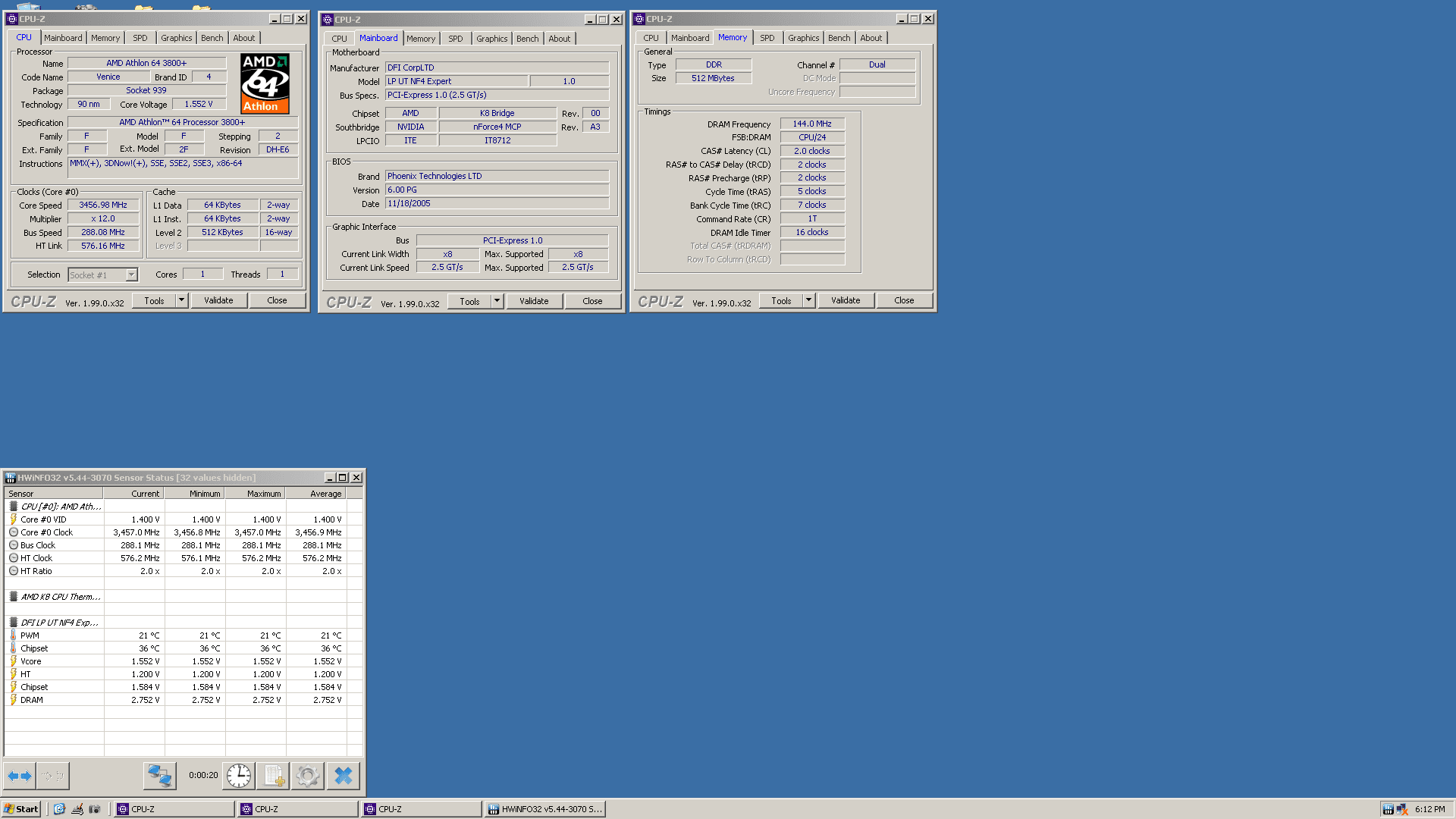Open Bench tab in Memory CPU-Z window
Image resolution: width=1456 pixels, height=819 pixels.
(x=839, y=38)
